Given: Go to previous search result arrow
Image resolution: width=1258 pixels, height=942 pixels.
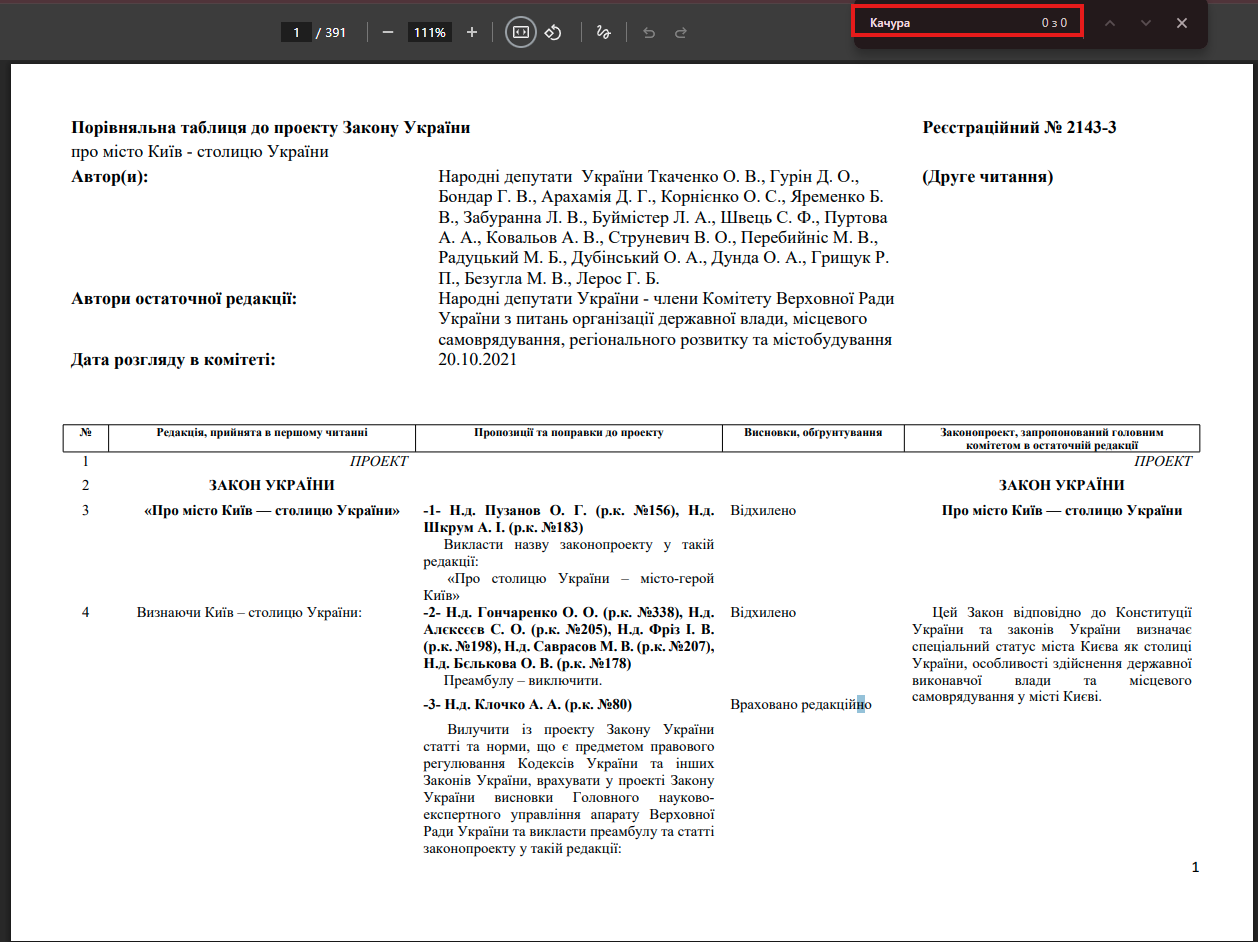Looking at the screenshot, I should 1109,23.
